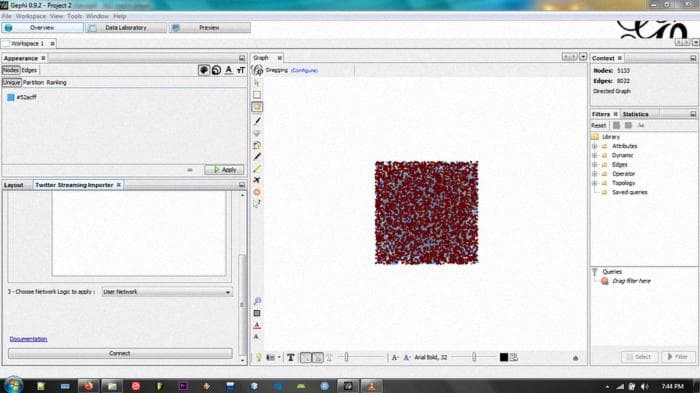Take a graph screenshot via camera icon
This screenshot has height=393, width=700.
point(271,357)
